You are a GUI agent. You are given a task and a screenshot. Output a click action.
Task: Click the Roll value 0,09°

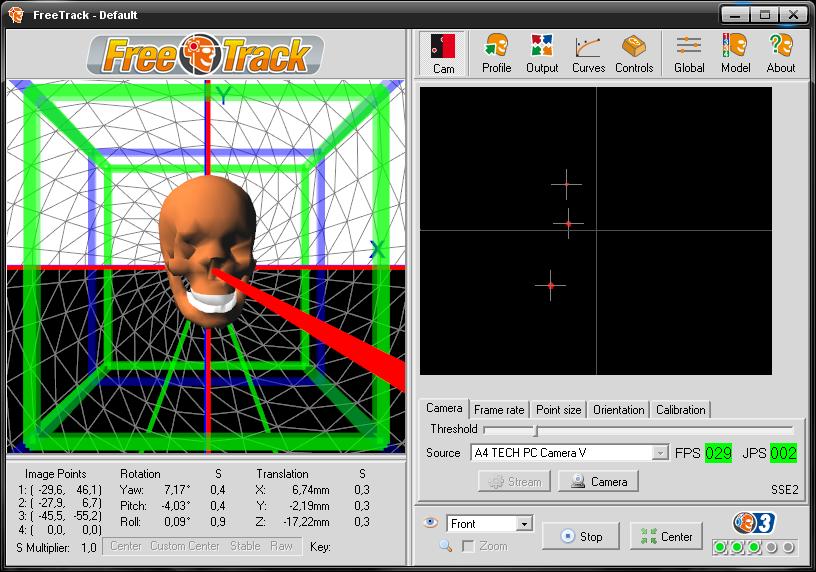point(177,522)
